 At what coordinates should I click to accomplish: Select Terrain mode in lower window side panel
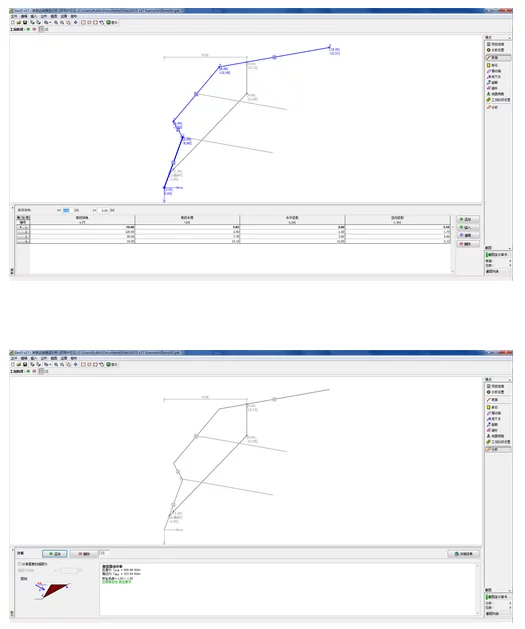pyautogui.click(x=497, y=400)
